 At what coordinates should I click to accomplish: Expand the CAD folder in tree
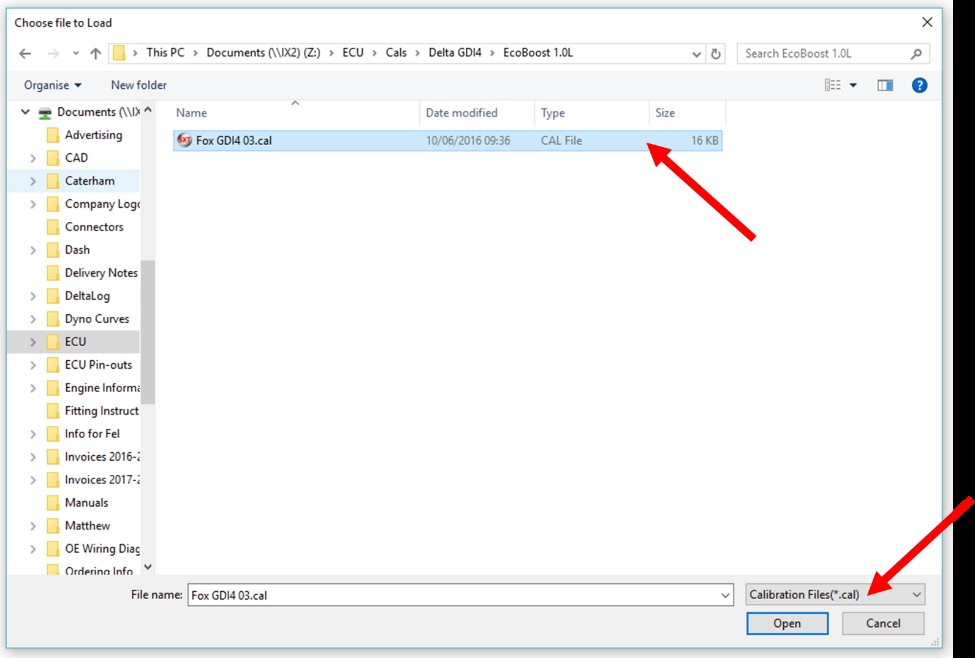[x=33, y=158]
